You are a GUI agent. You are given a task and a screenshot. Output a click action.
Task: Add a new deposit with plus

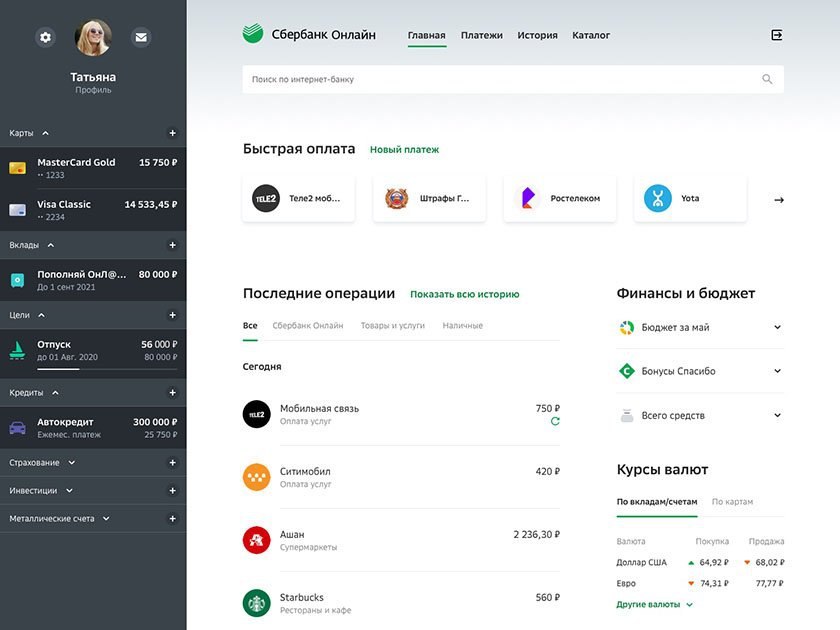click(x=172, y=245)
